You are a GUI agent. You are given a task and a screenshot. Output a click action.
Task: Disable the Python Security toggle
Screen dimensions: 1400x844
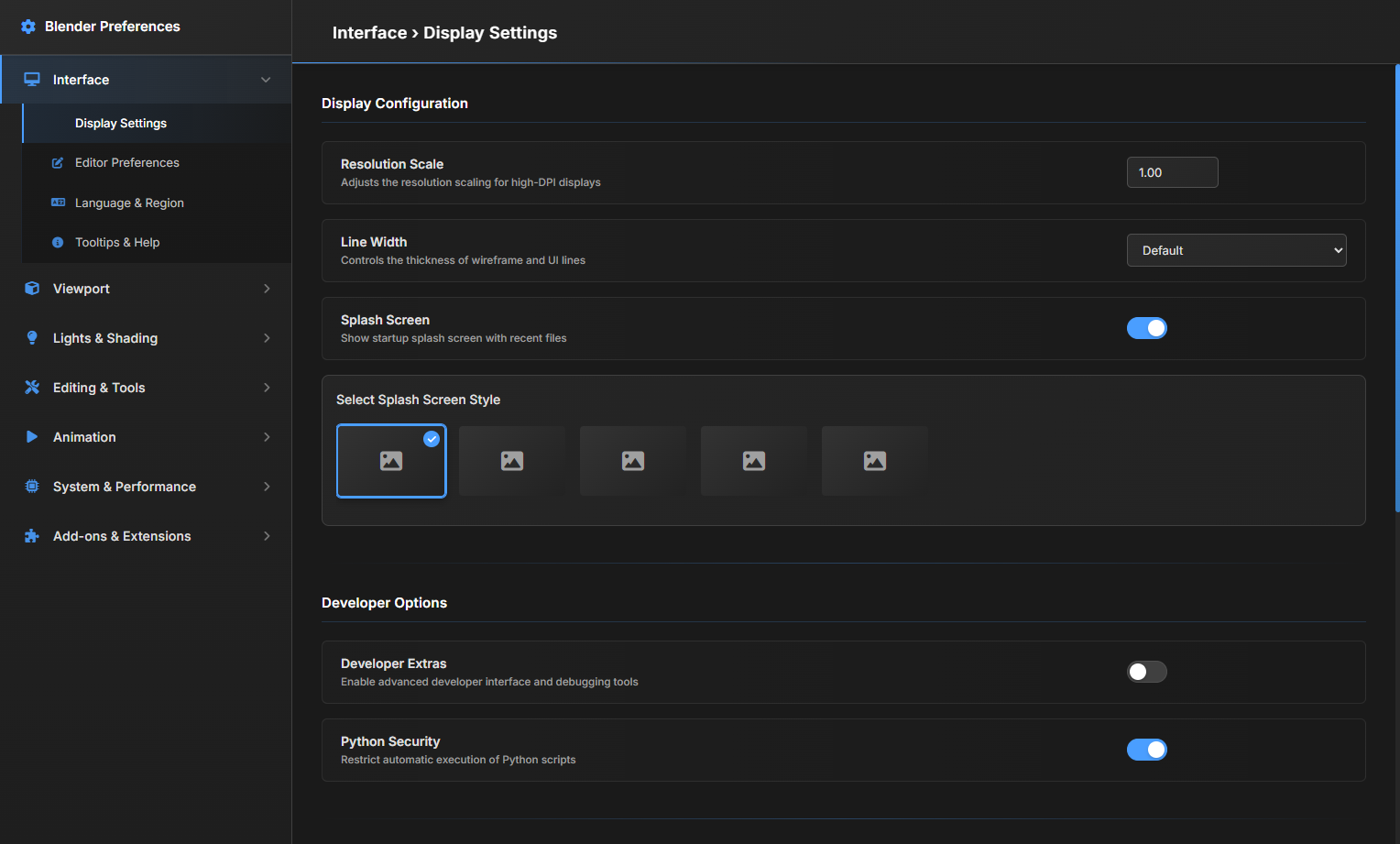(1147, 750)
